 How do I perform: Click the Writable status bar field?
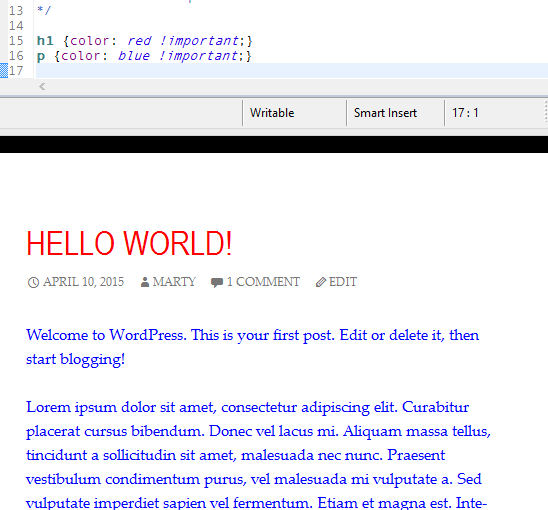pyautogui.click(x=294, y=113)
